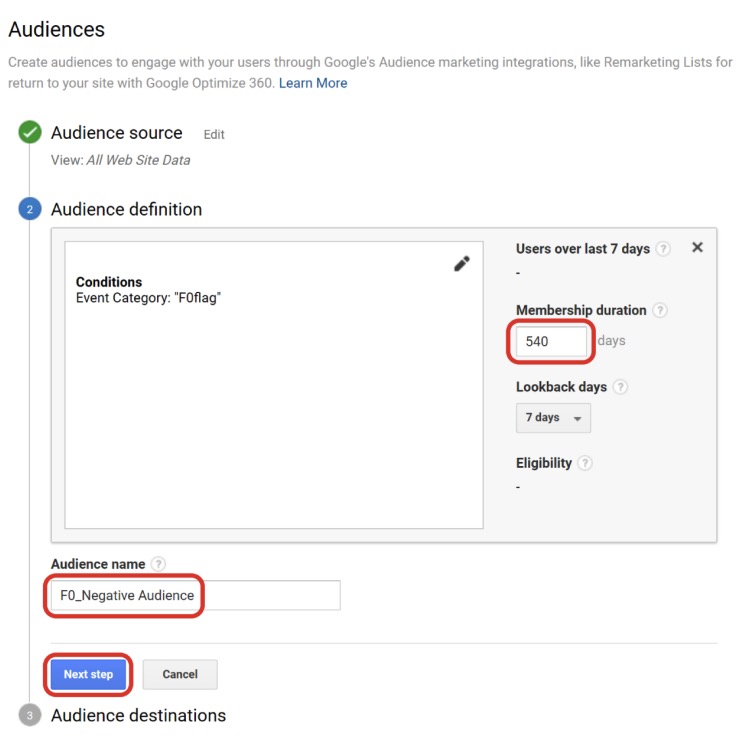
Task: Click the pencil icon to edit conditions
Action: (x=461, y=264)
